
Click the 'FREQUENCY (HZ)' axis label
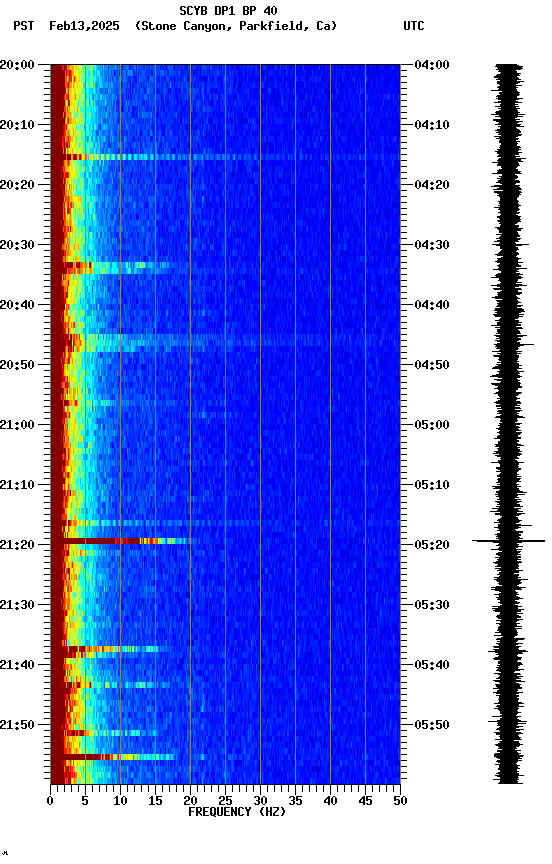[237, 813]
